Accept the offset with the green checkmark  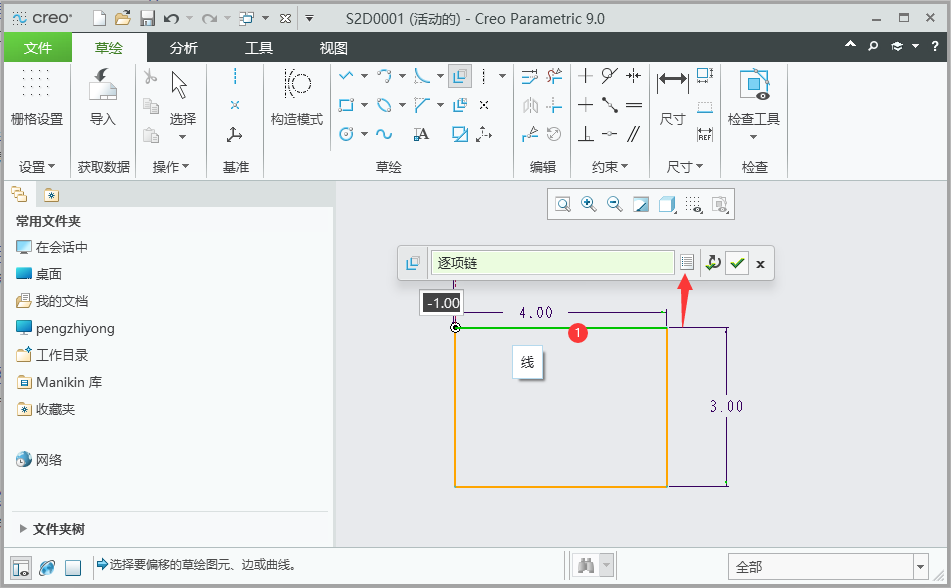(737, 263)
